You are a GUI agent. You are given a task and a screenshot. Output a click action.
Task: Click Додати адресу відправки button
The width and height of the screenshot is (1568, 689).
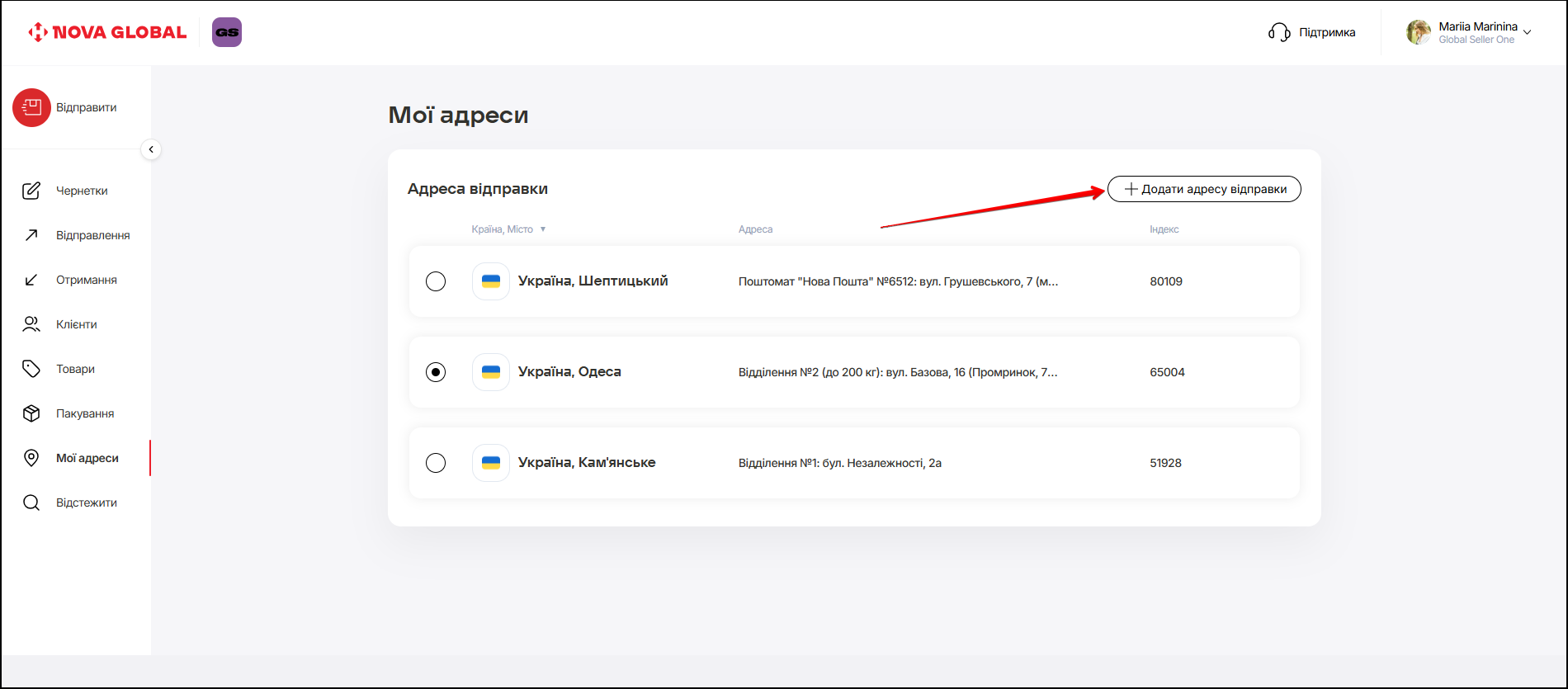pos(1204,189)
